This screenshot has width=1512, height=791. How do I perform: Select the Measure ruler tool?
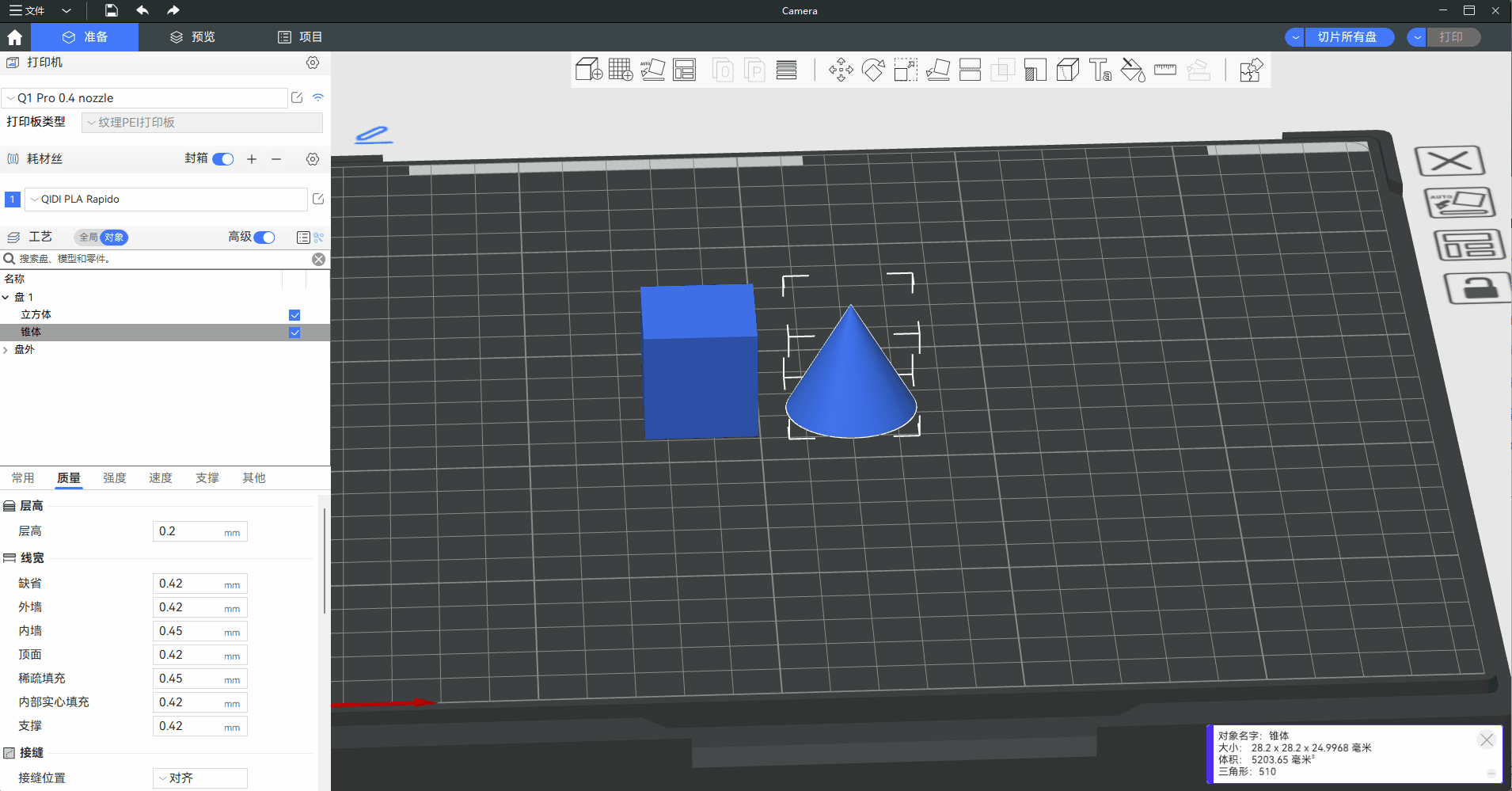1164,70
